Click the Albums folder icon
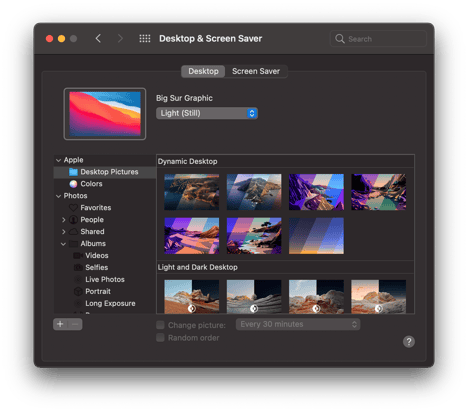This screenshot has height=412, width=468. (73, 243)
